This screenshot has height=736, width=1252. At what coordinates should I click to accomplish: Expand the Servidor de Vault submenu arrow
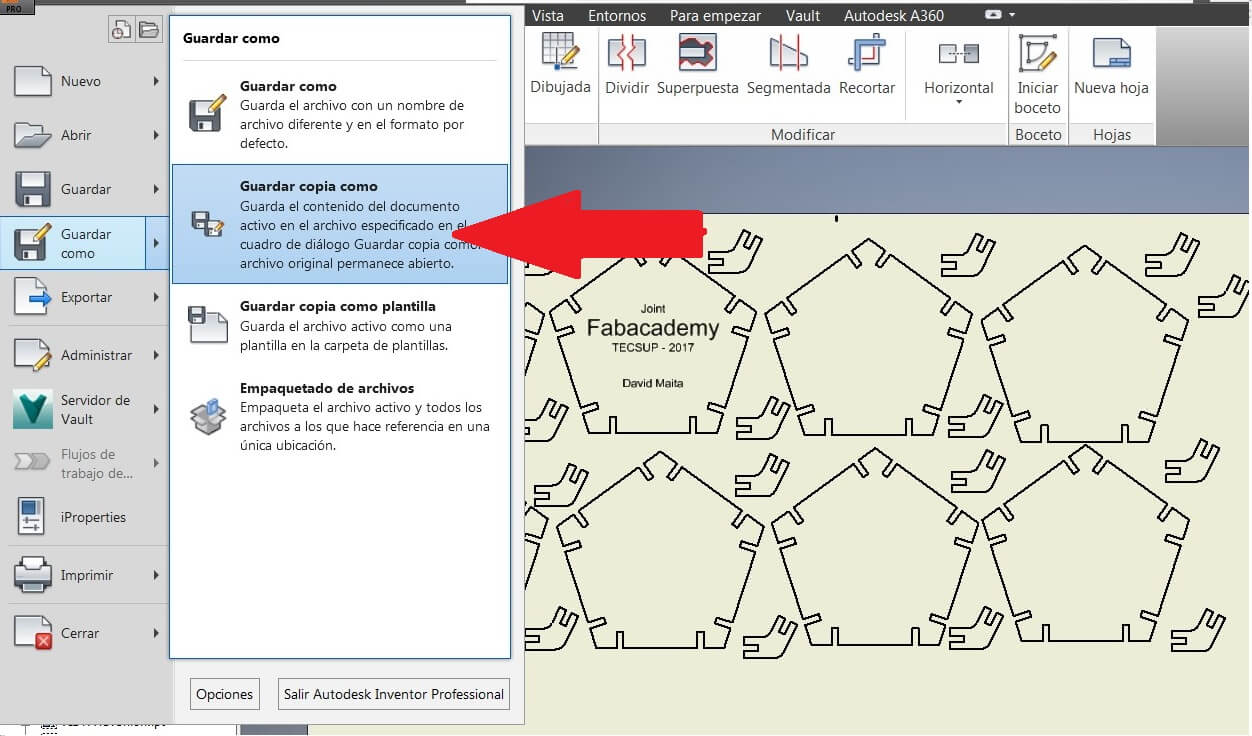(156, 409)
